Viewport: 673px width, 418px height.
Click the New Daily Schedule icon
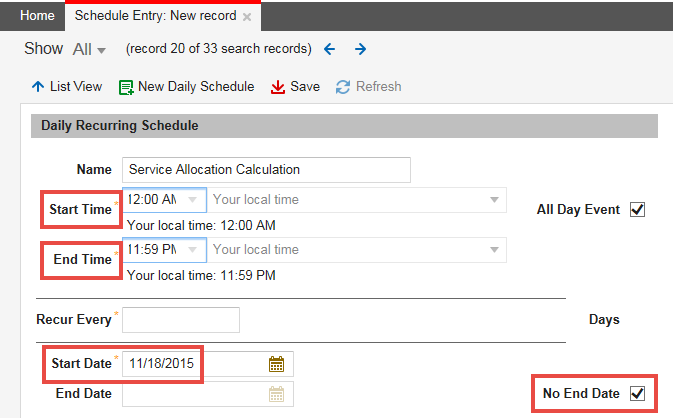point(126,87)
